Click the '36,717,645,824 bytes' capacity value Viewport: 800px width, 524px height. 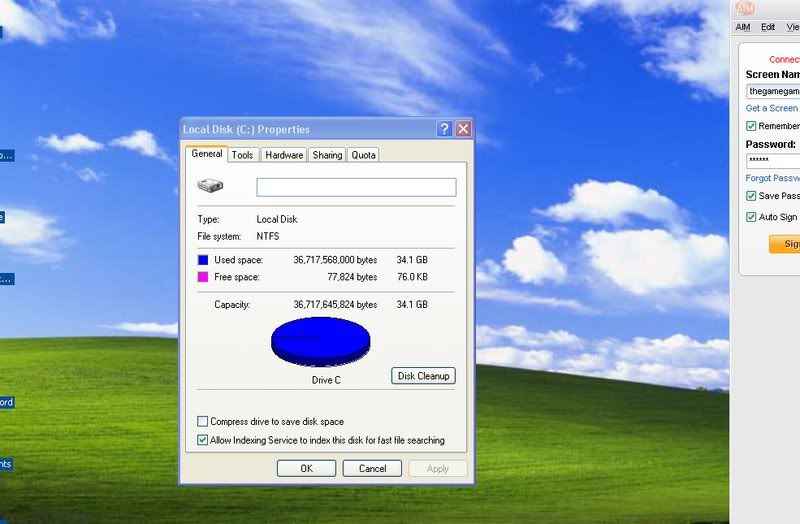(335, 305)
